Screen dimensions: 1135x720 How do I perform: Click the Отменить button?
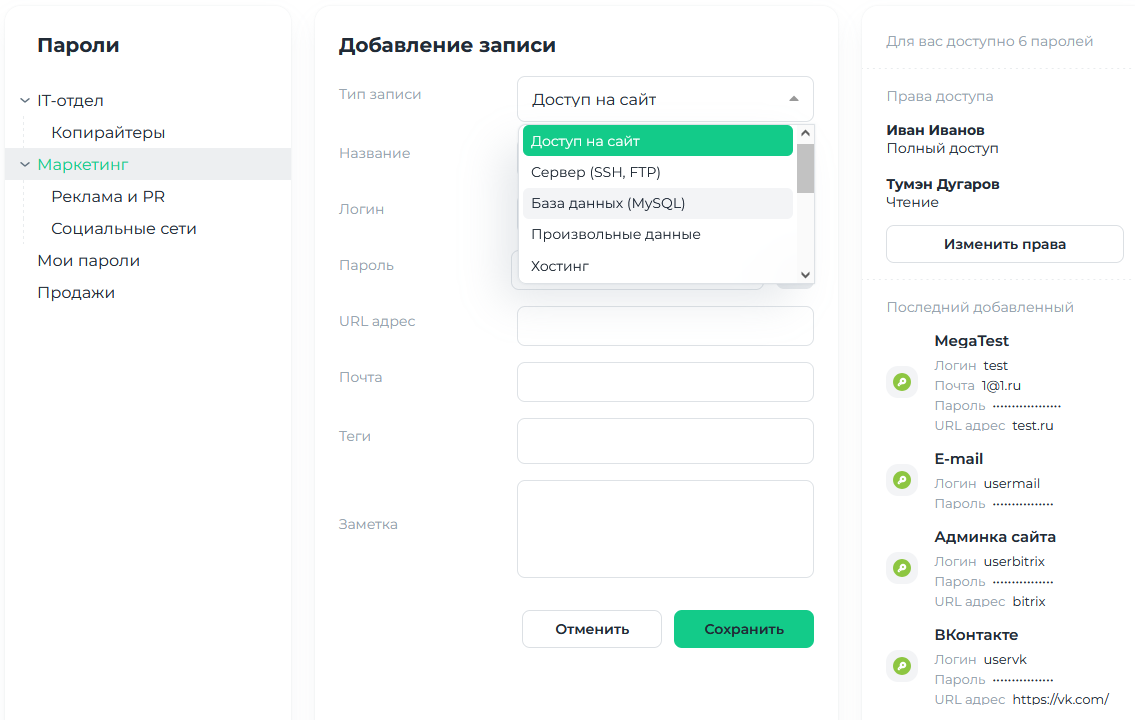(591, 629)
